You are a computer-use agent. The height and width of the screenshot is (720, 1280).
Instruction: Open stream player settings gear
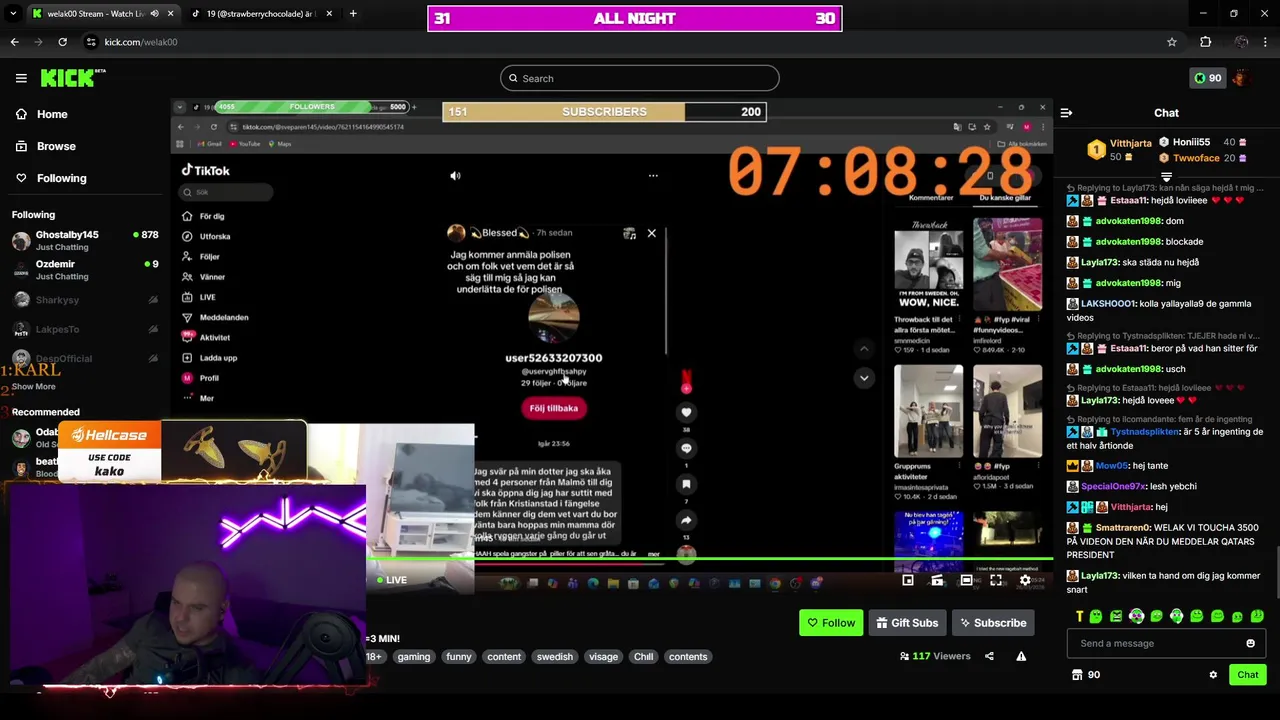coord(1025,580)
